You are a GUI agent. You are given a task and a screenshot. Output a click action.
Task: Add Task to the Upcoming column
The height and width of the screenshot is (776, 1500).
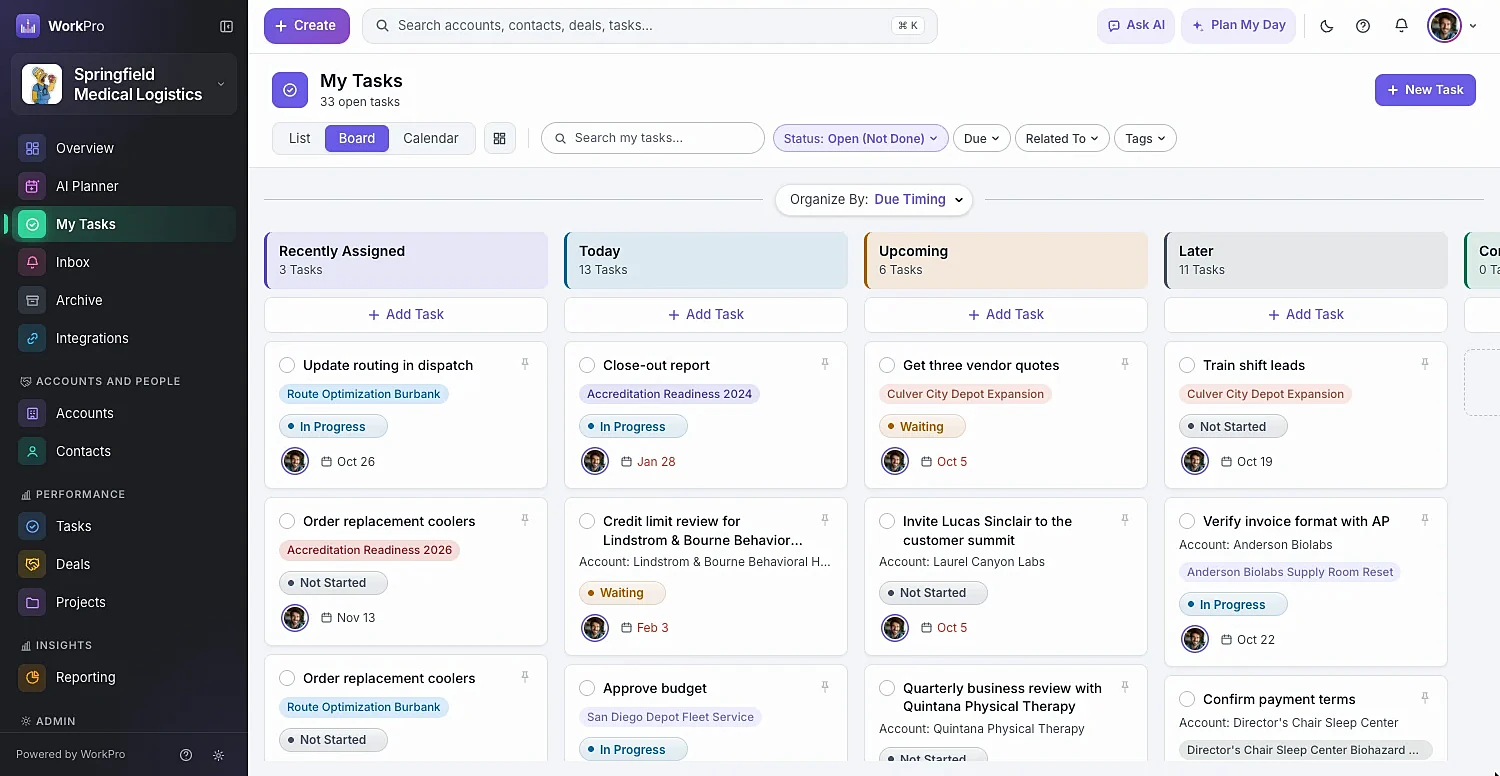[1006, 314]
